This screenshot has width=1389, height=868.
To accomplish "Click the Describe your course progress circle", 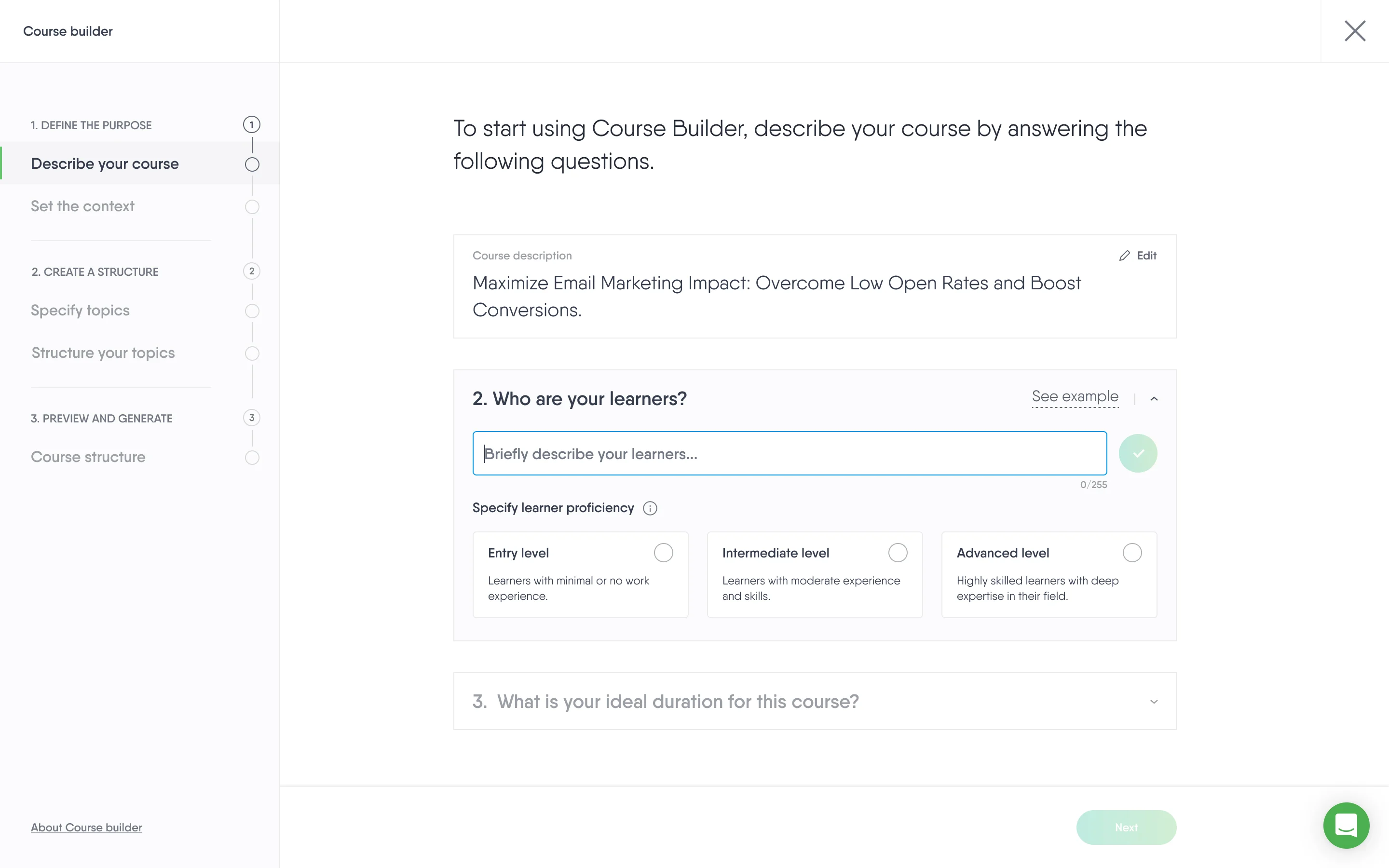I will [252, 165].
